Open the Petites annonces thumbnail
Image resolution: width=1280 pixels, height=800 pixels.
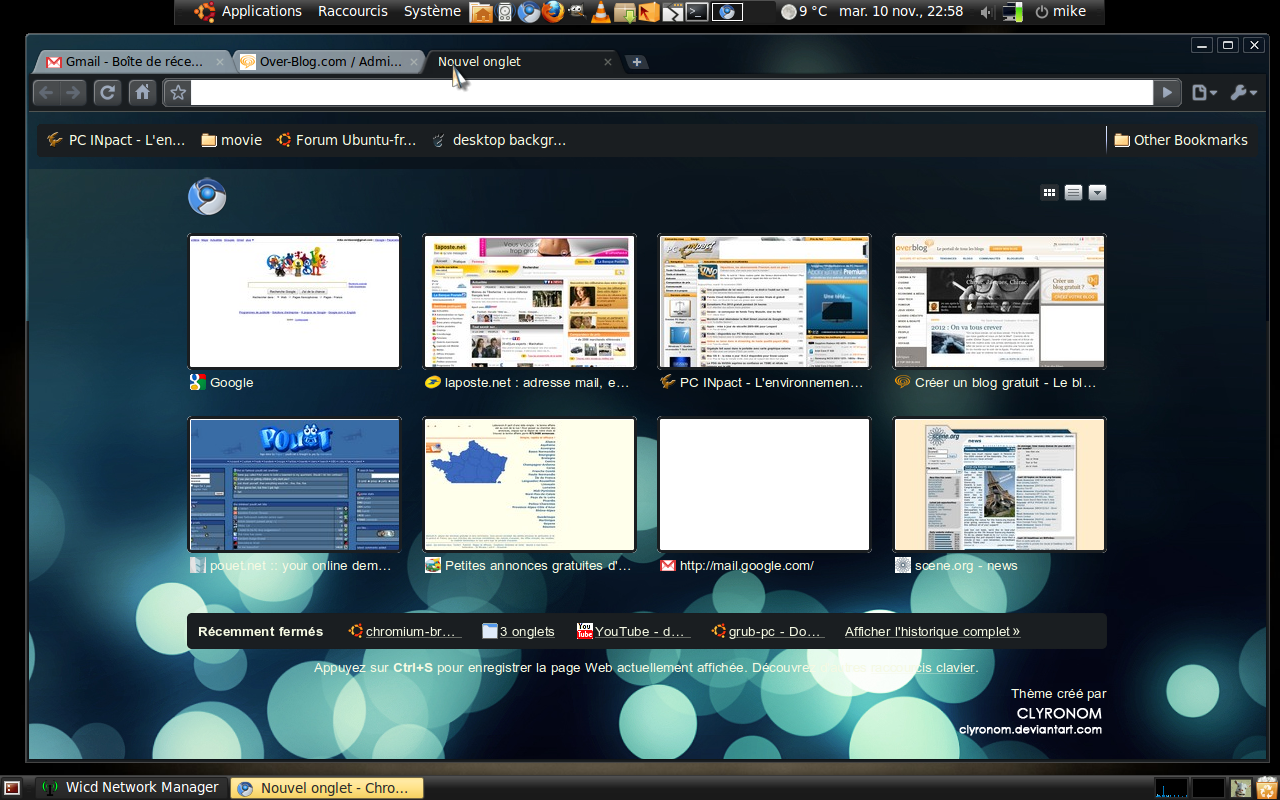pyautogui.click(x=529, y=485)
